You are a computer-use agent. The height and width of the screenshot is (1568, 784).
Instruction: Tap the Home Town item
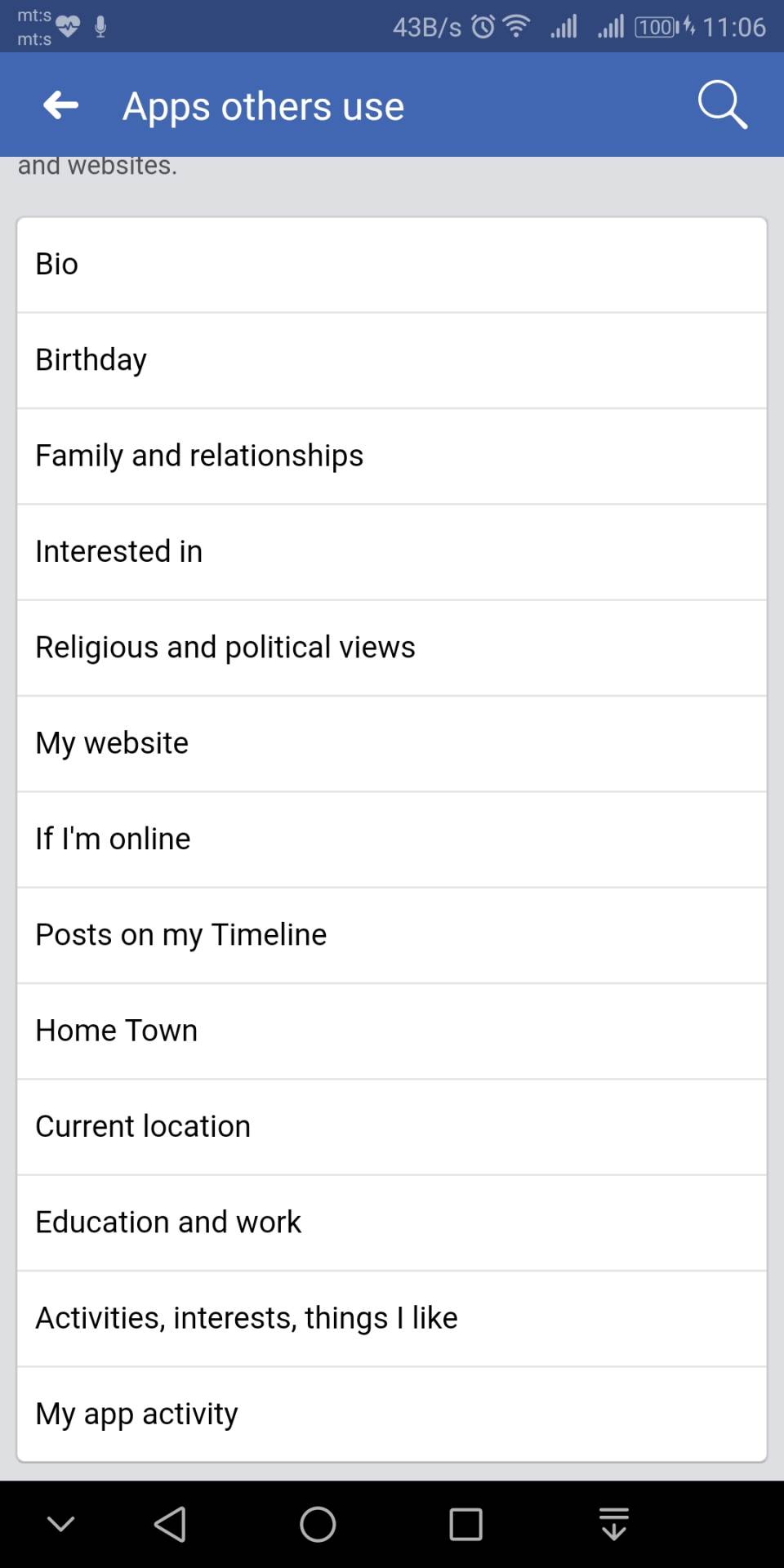[x=392, y=1031]
